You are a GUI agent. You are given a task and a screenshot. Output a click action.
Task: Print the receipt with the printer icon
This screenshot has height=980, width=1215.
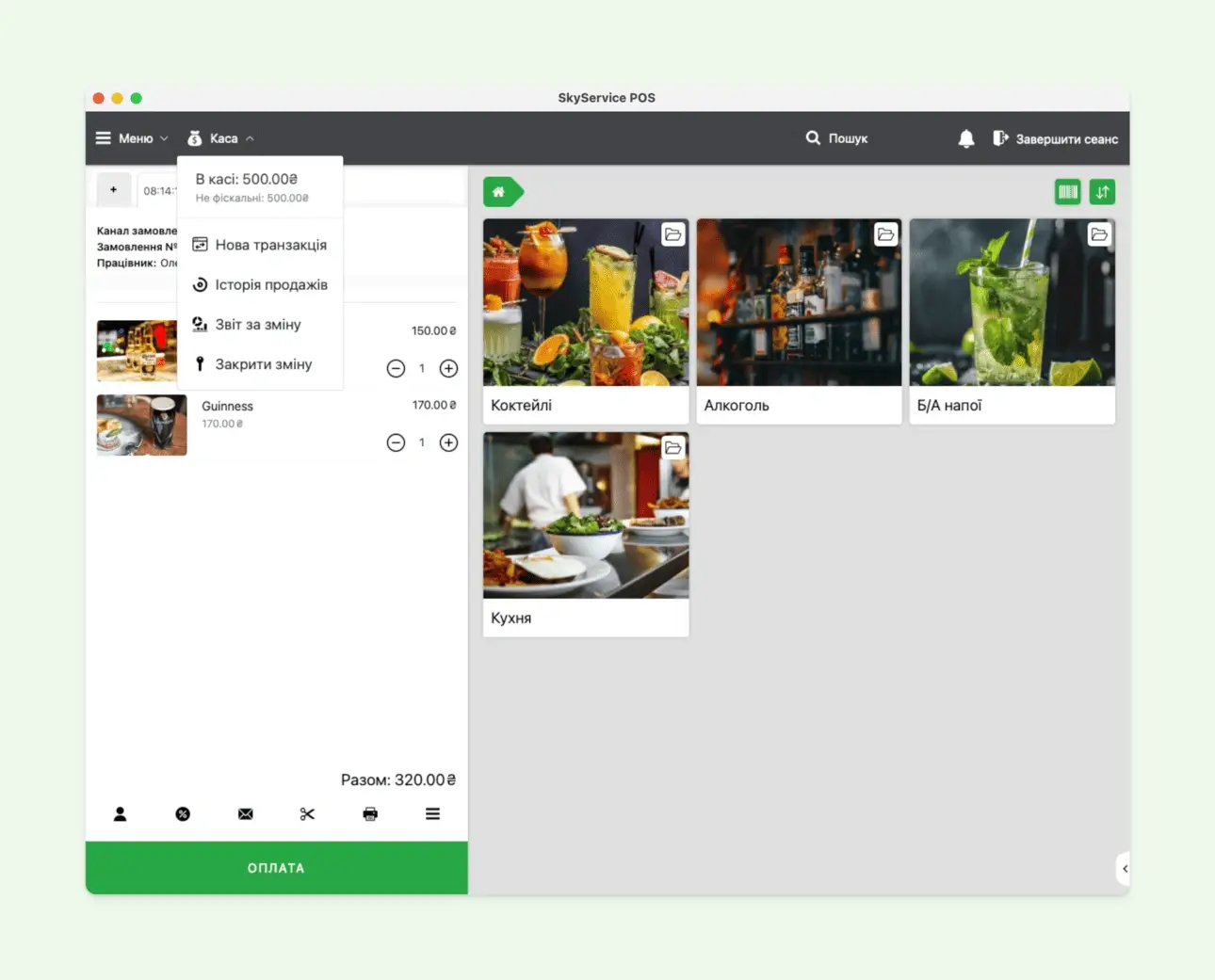(x=370, y=814)
